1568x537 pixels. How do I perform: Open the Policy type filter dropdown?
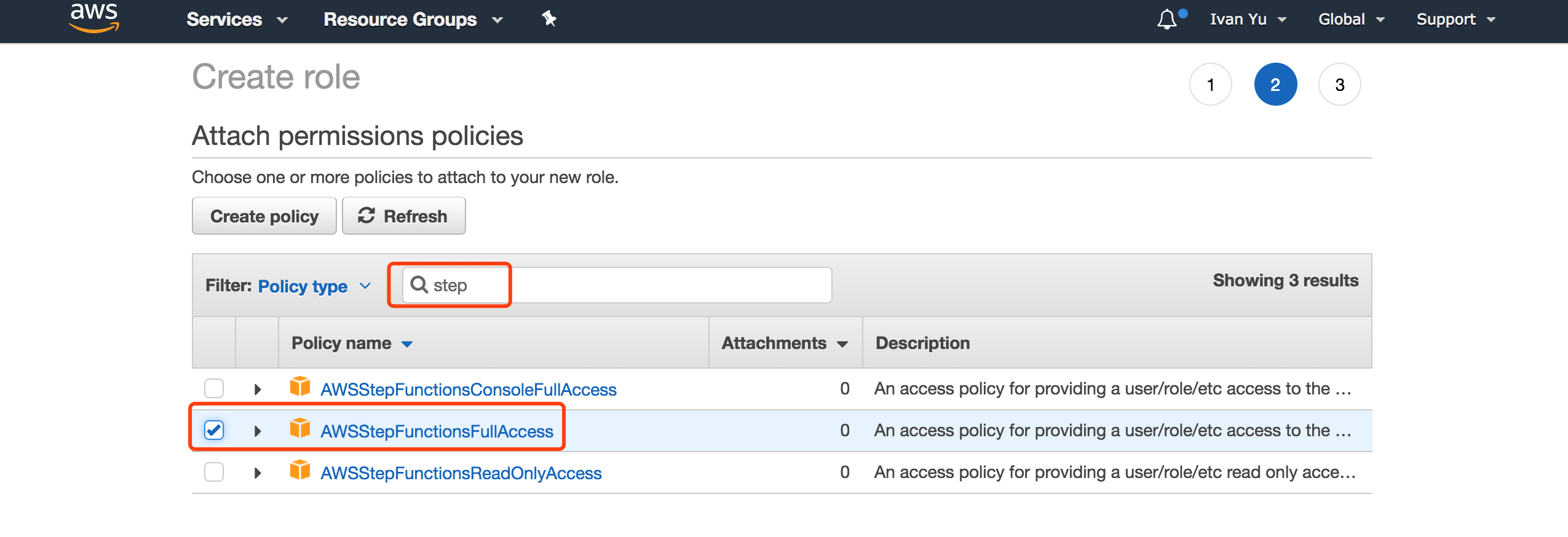coord(314,286)
